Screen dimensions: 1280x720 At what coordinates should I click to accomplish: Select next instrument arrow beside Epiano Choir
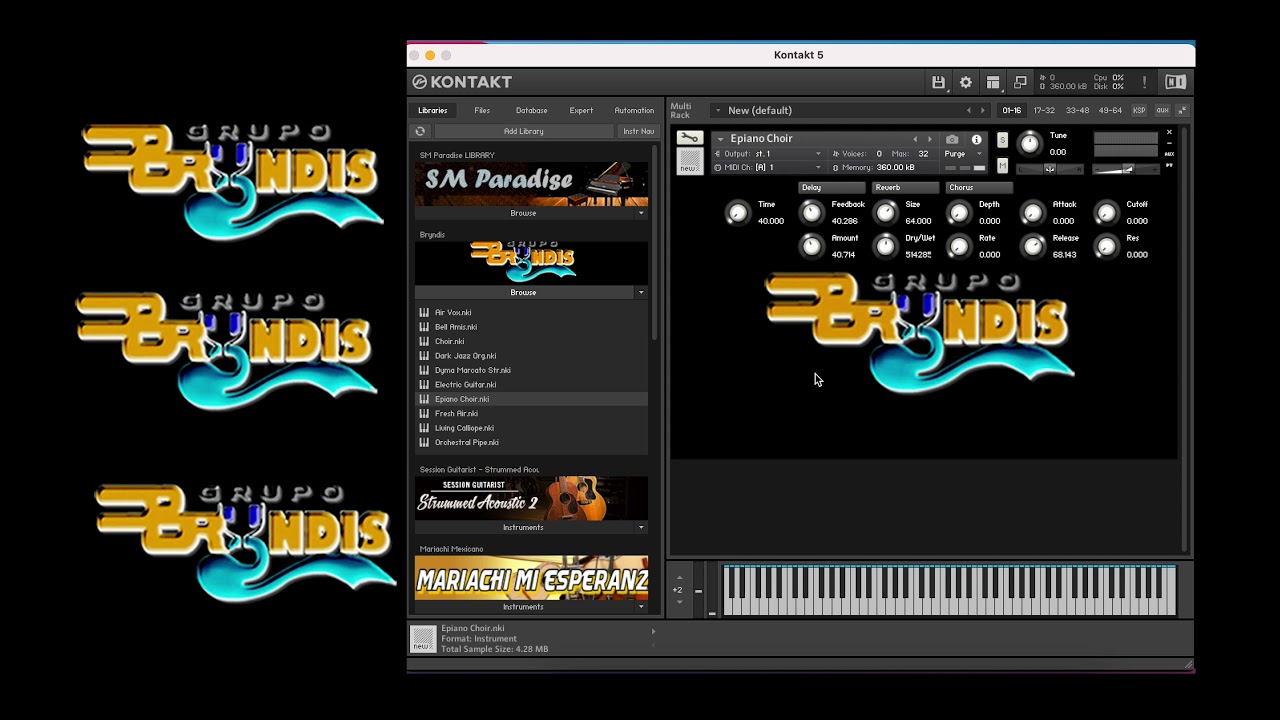(929, 139)
